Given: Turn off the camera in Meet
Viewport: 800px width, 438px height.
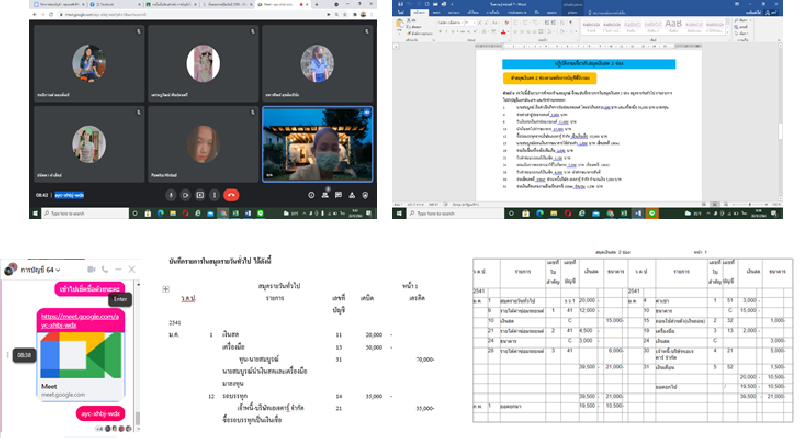Looking at the screenshot, I should (186, 194).
